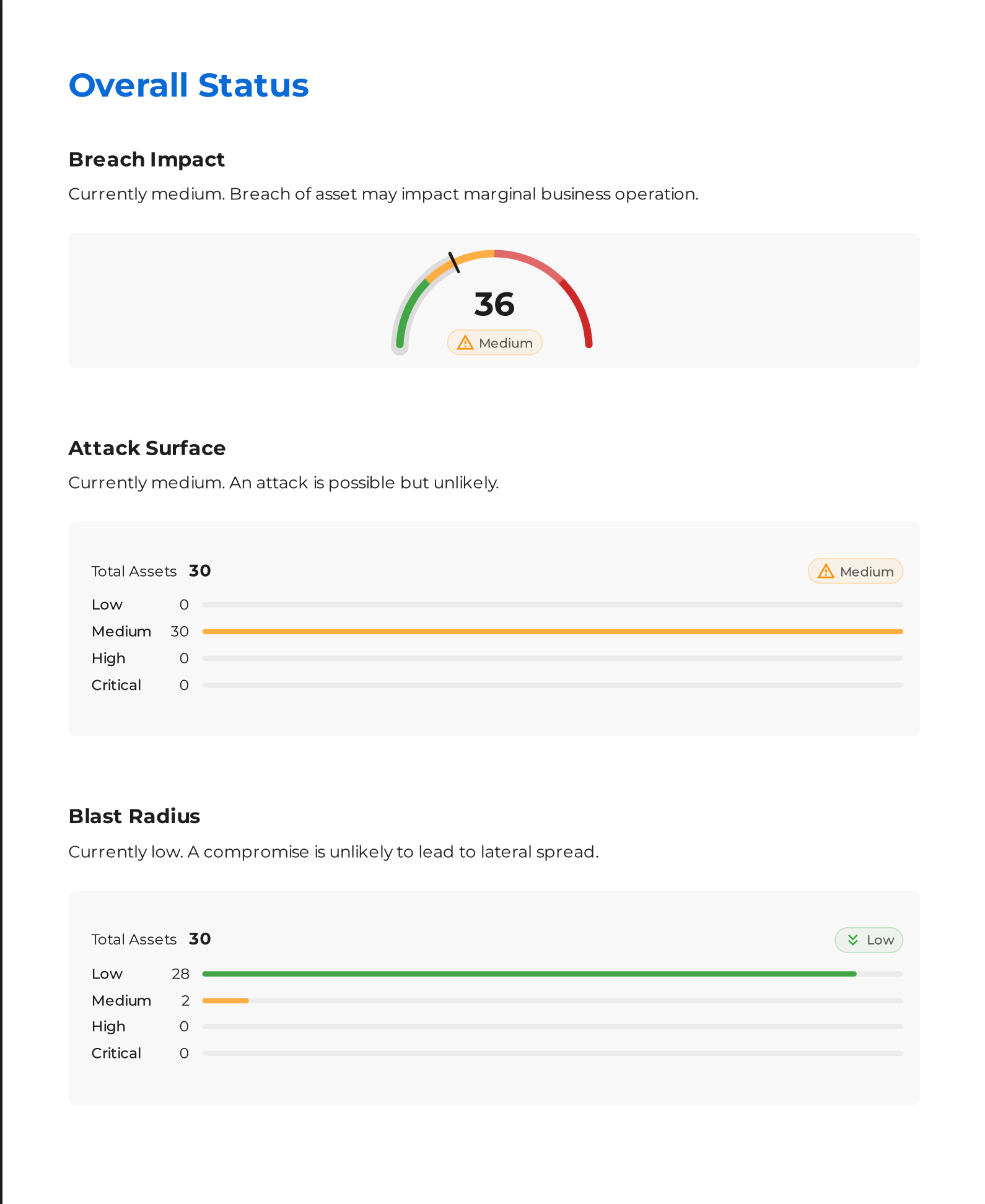Image resolution: width=985 pixels, height=1204 pixels.
Task: Click the green Low bar in Blast Radius
Action: coord(529,974)
